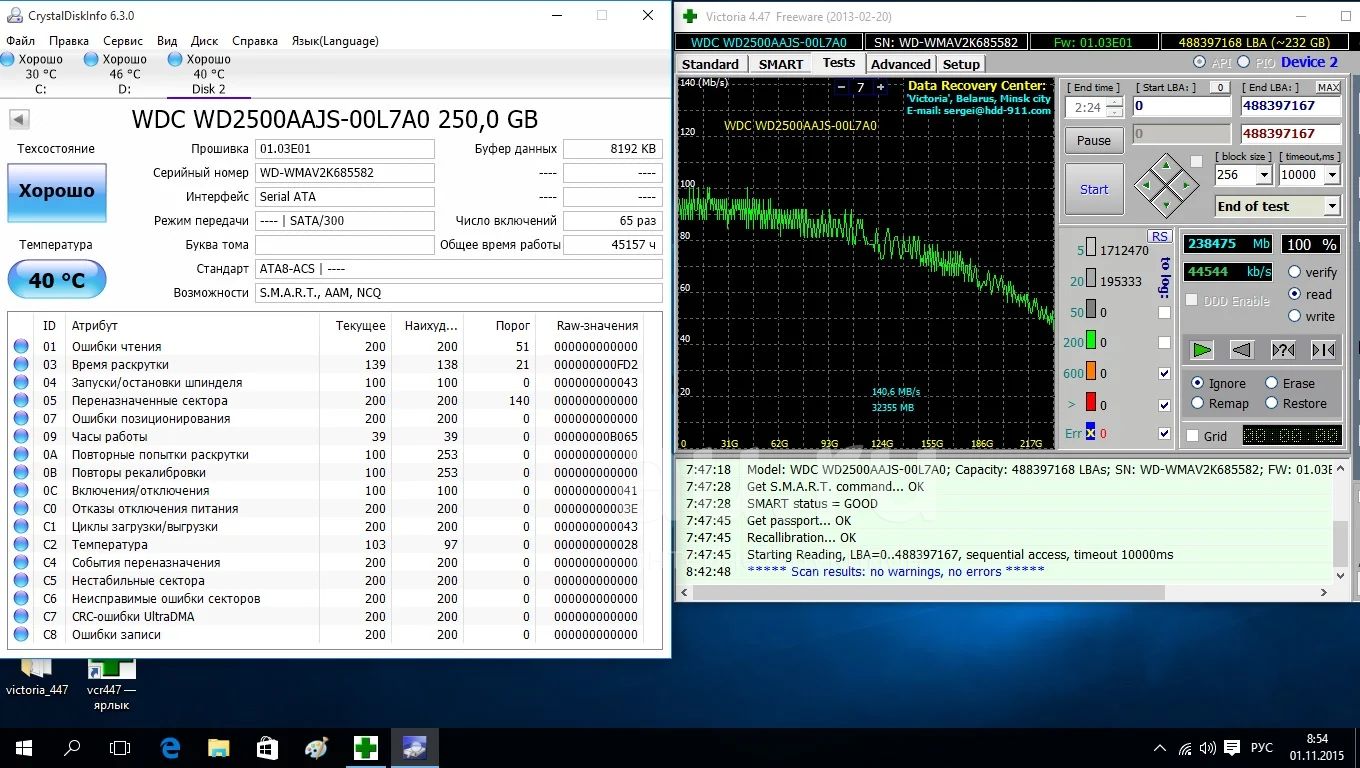The width and height of the screenshot is (1360, 768).
Task: Open taskbar search
Action: pos(72,747)
